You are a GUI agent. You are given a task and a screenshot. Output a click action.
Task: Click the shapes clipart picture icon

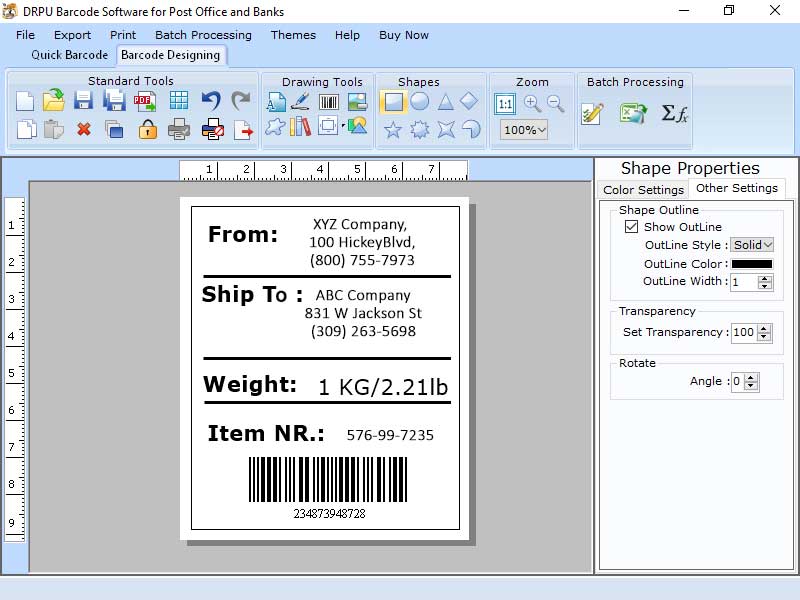click(x=358, y=126)
